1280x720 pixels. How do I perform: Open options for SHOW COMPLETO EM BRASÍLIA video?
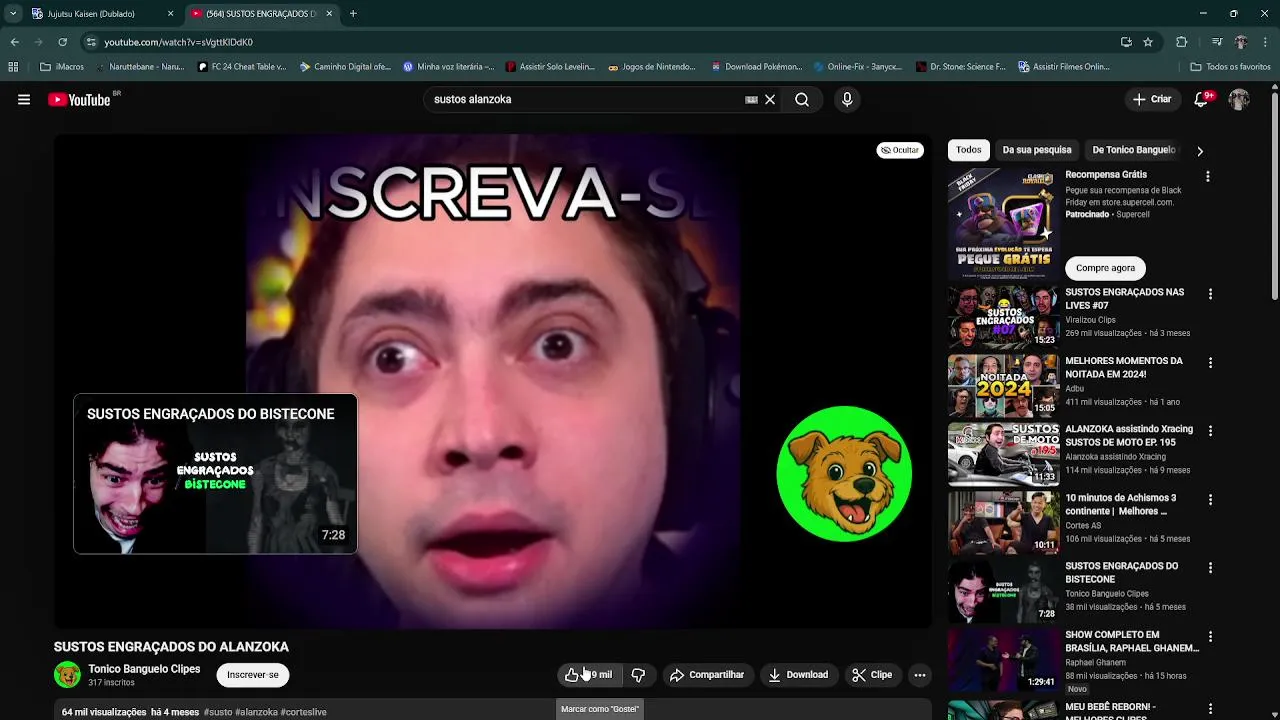[x=1210, y=636]
